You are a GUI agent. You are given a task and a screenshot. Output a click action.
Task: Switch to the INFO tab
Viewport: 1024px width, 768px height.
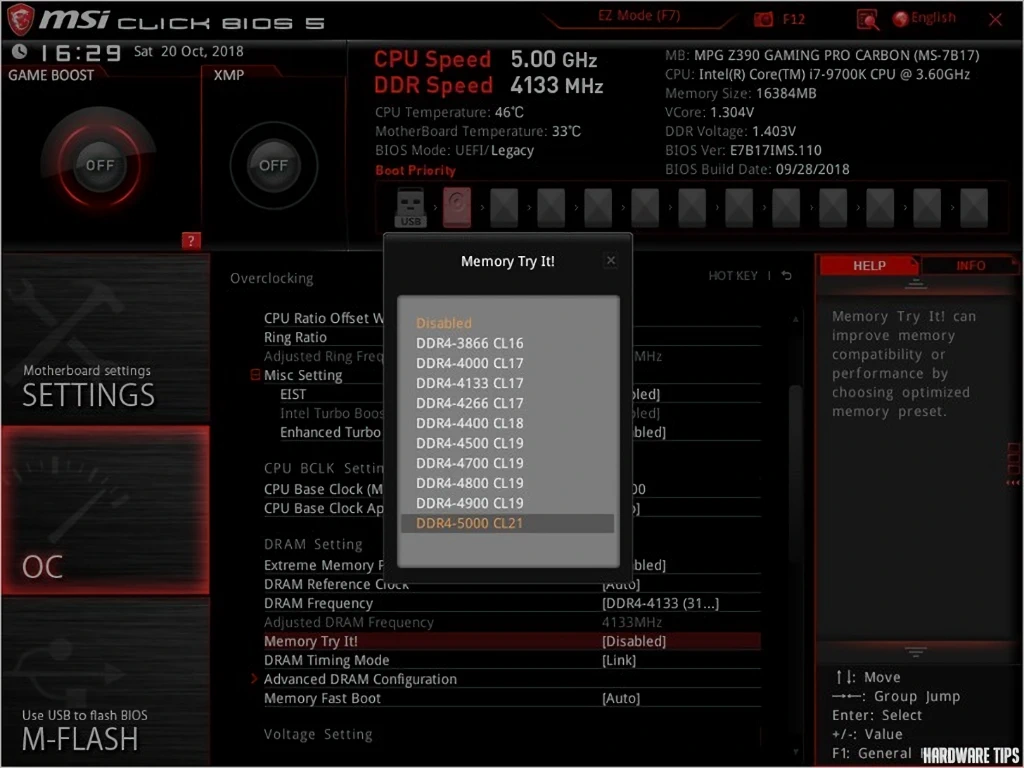coord(970,266)
